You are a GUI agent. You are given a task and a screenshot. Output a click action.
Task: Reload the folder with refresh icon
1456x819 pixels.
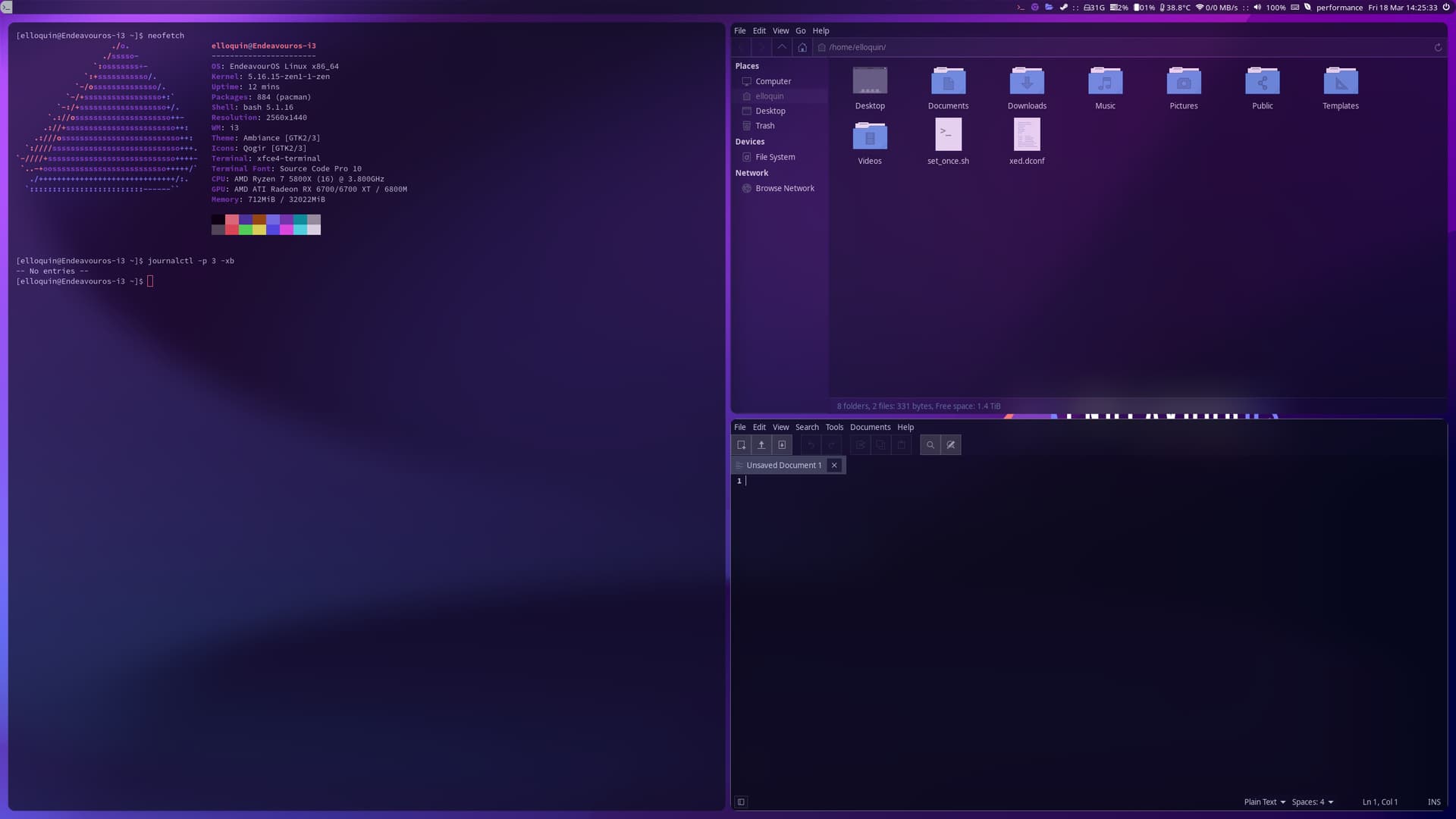[x=1438, y=47]
